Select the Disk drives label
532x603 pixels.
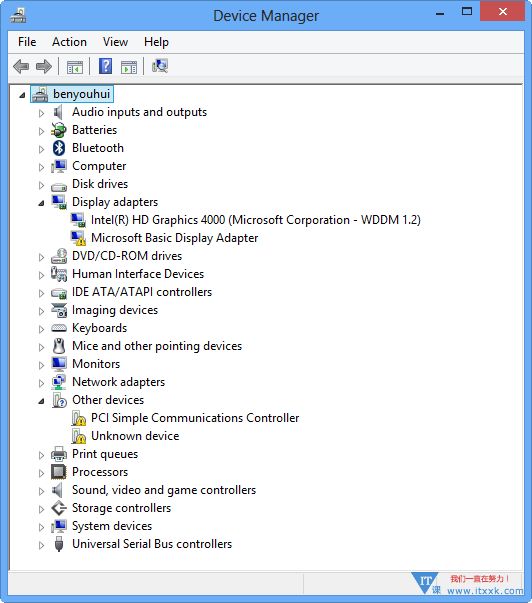click(100, 184)
